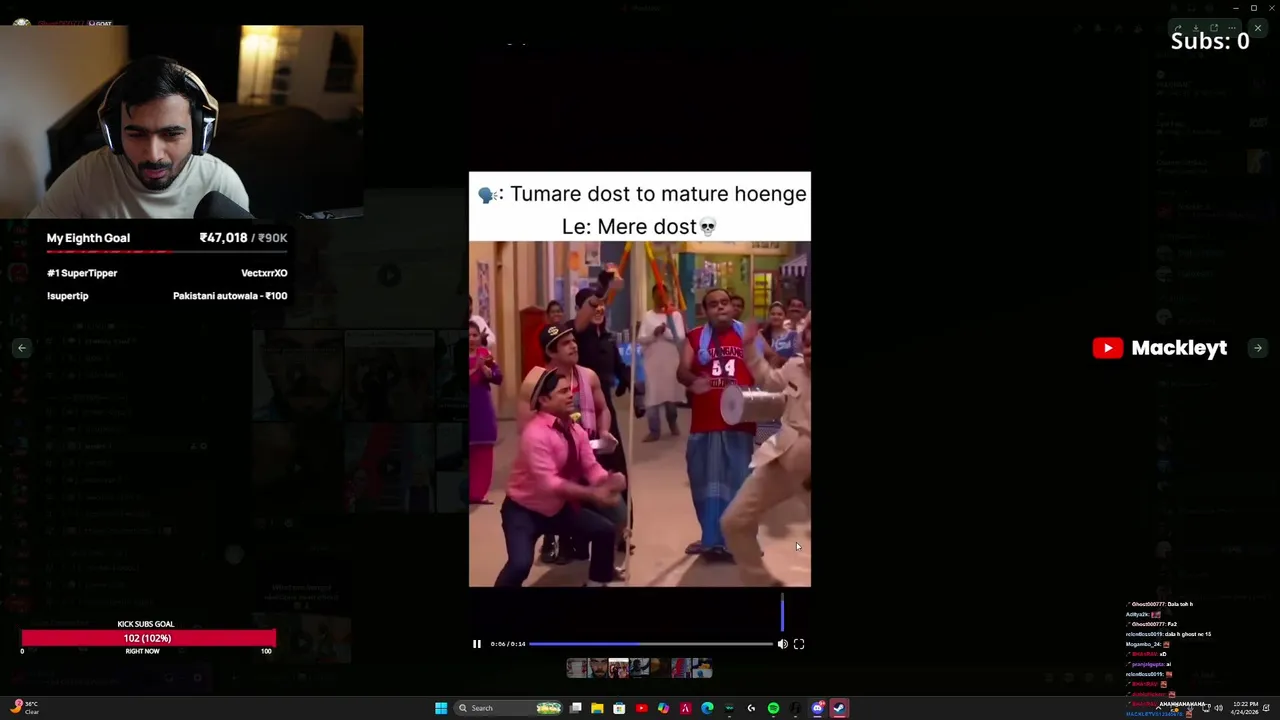Open the bearded man face thumbnail
1280x720 pixels.
(598, 668)
